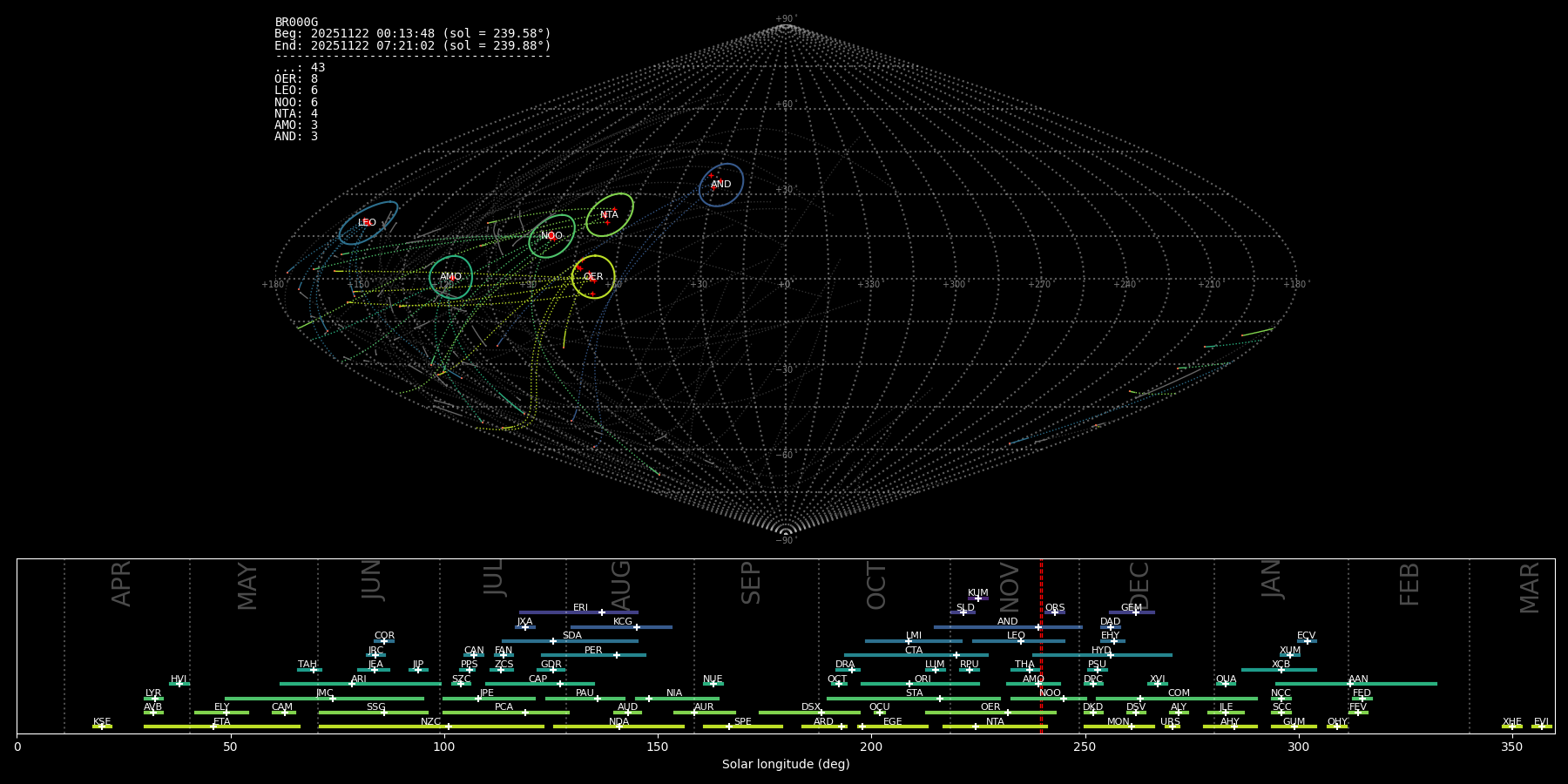Click the URS shower label in timeline
Viewport: 1568px width, 784px height.
pyautogui.click(x=1170, y=721)
